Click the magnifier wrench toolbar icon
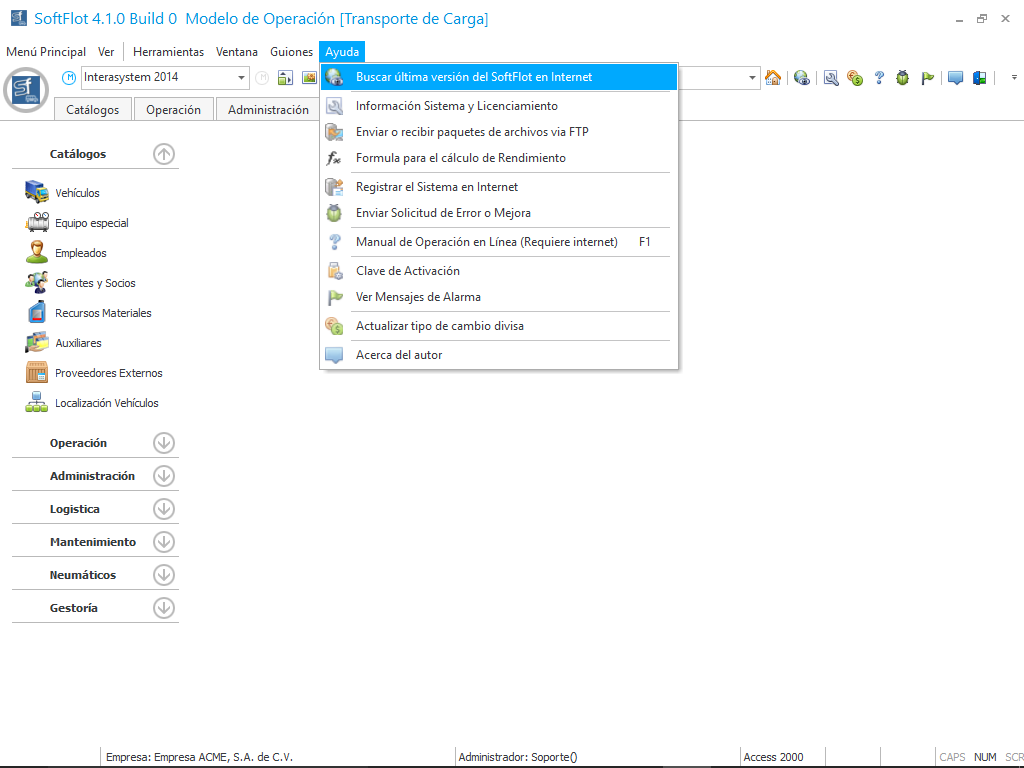The height and width of the screenshot is (768, 1024). (831, 78)
